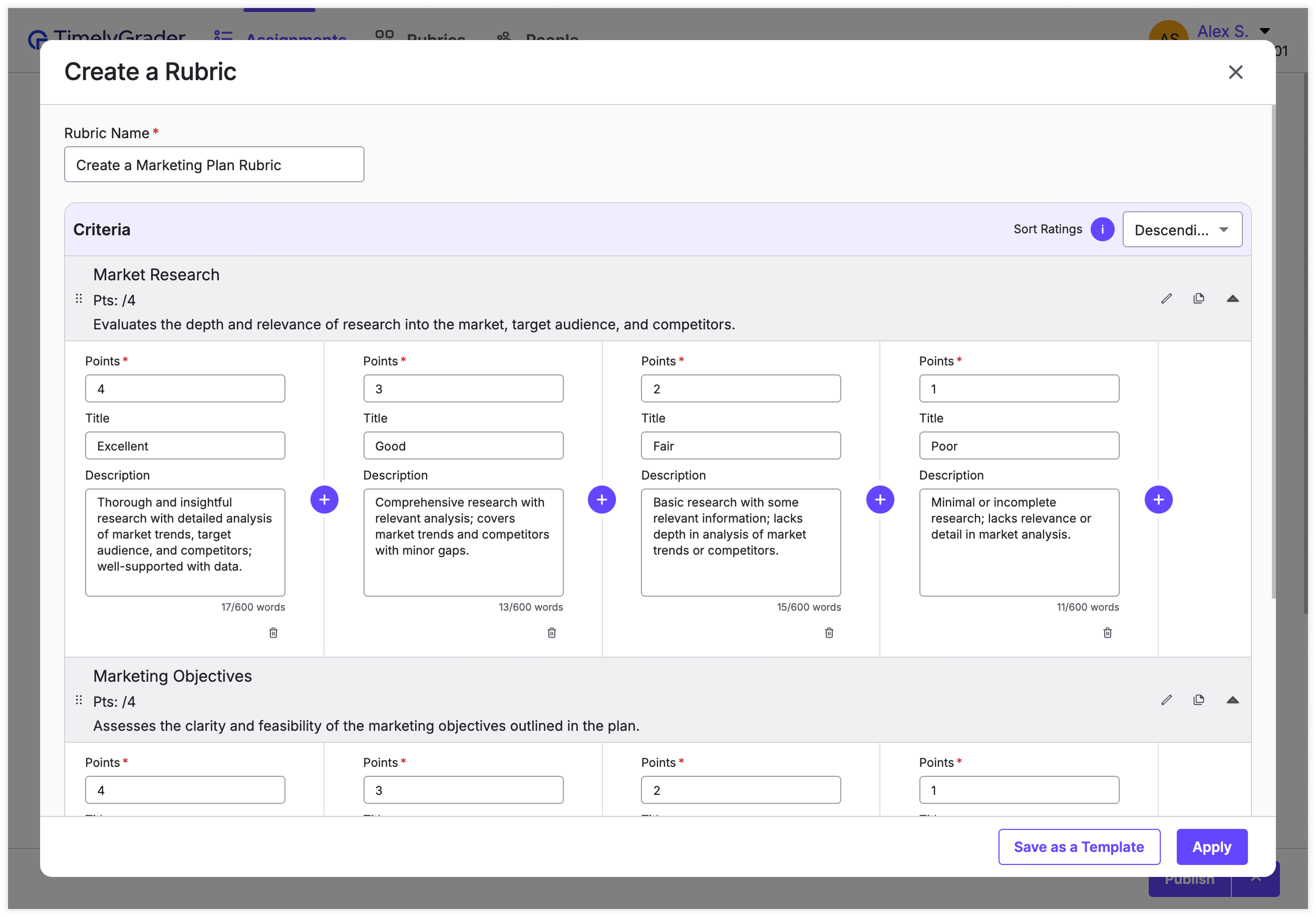Add a rating after the Poor column

pyautogui.click(x=1158, y=500)
